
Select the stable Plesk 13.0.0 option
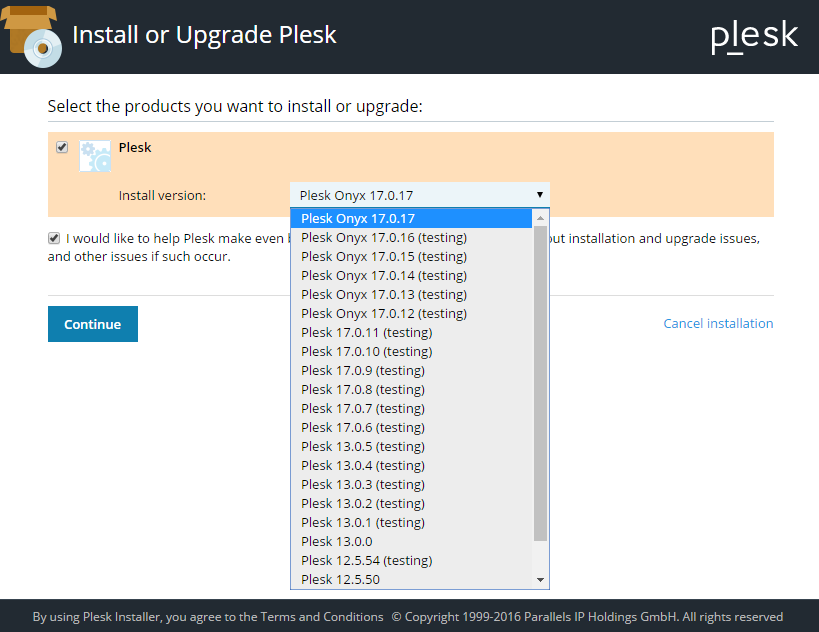(336, 541)
